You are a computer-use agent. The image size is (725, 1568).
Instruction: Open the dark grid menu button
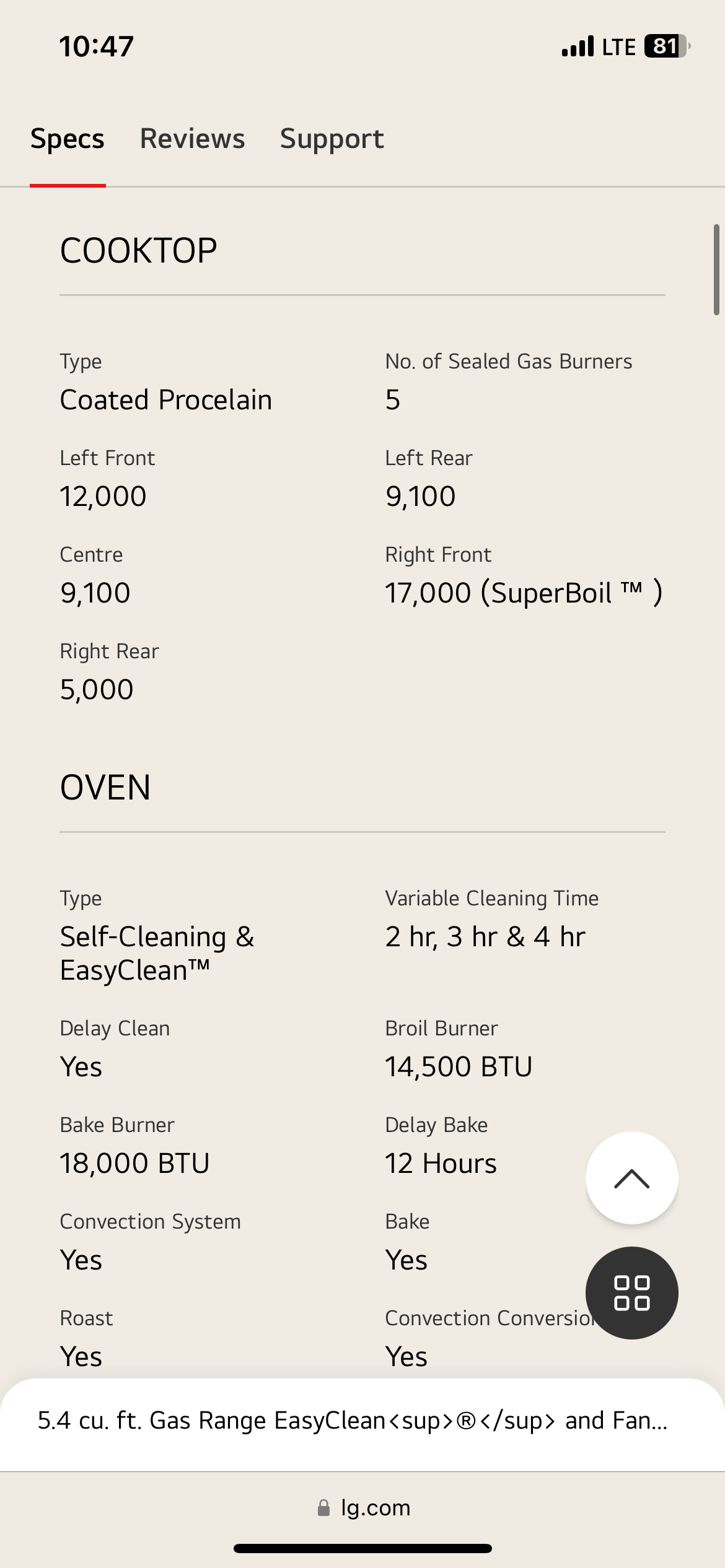[x=631, y=1292]
